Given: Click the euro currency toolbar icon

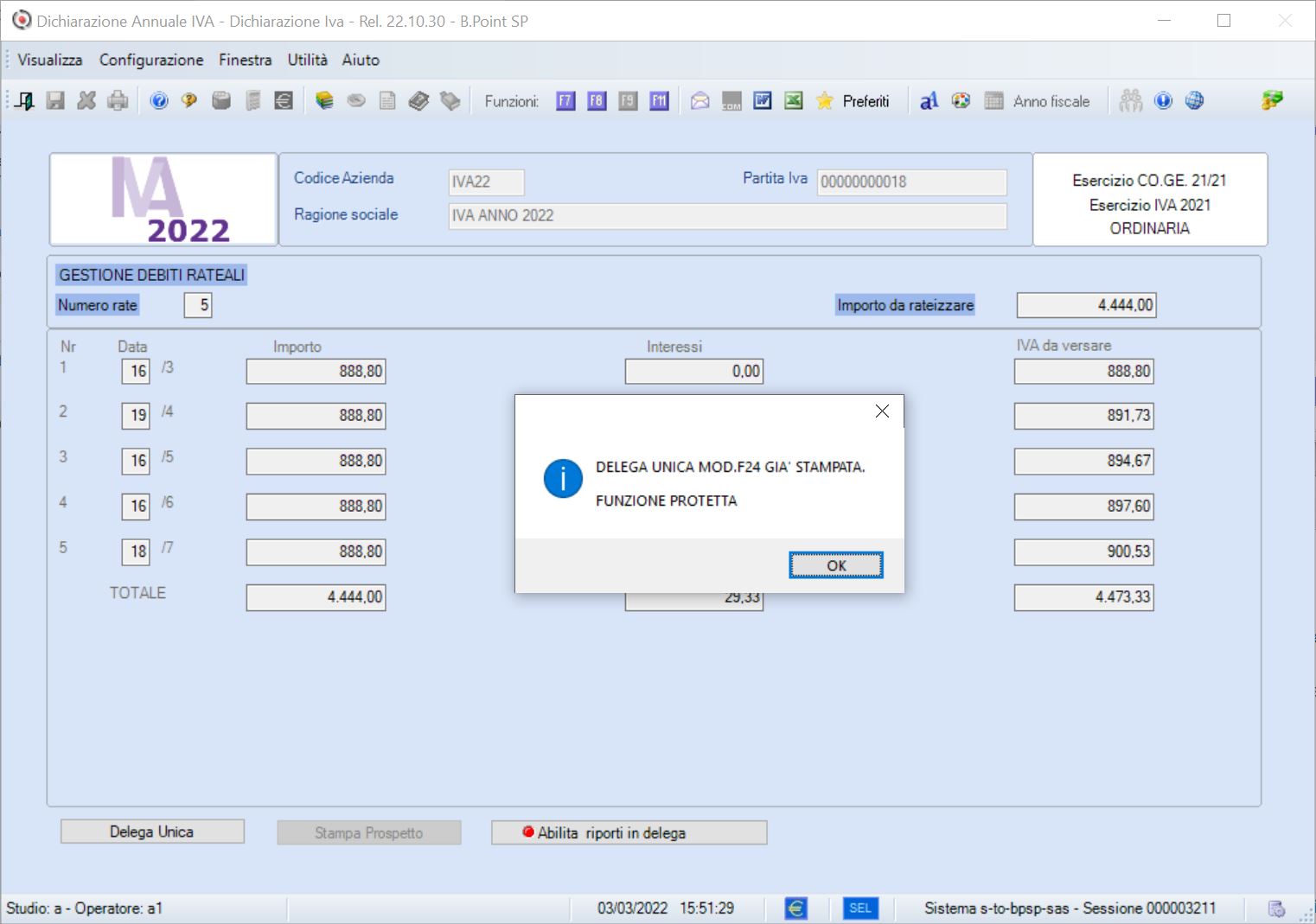Looking at the screenshot, I should [x=284, y=101].
